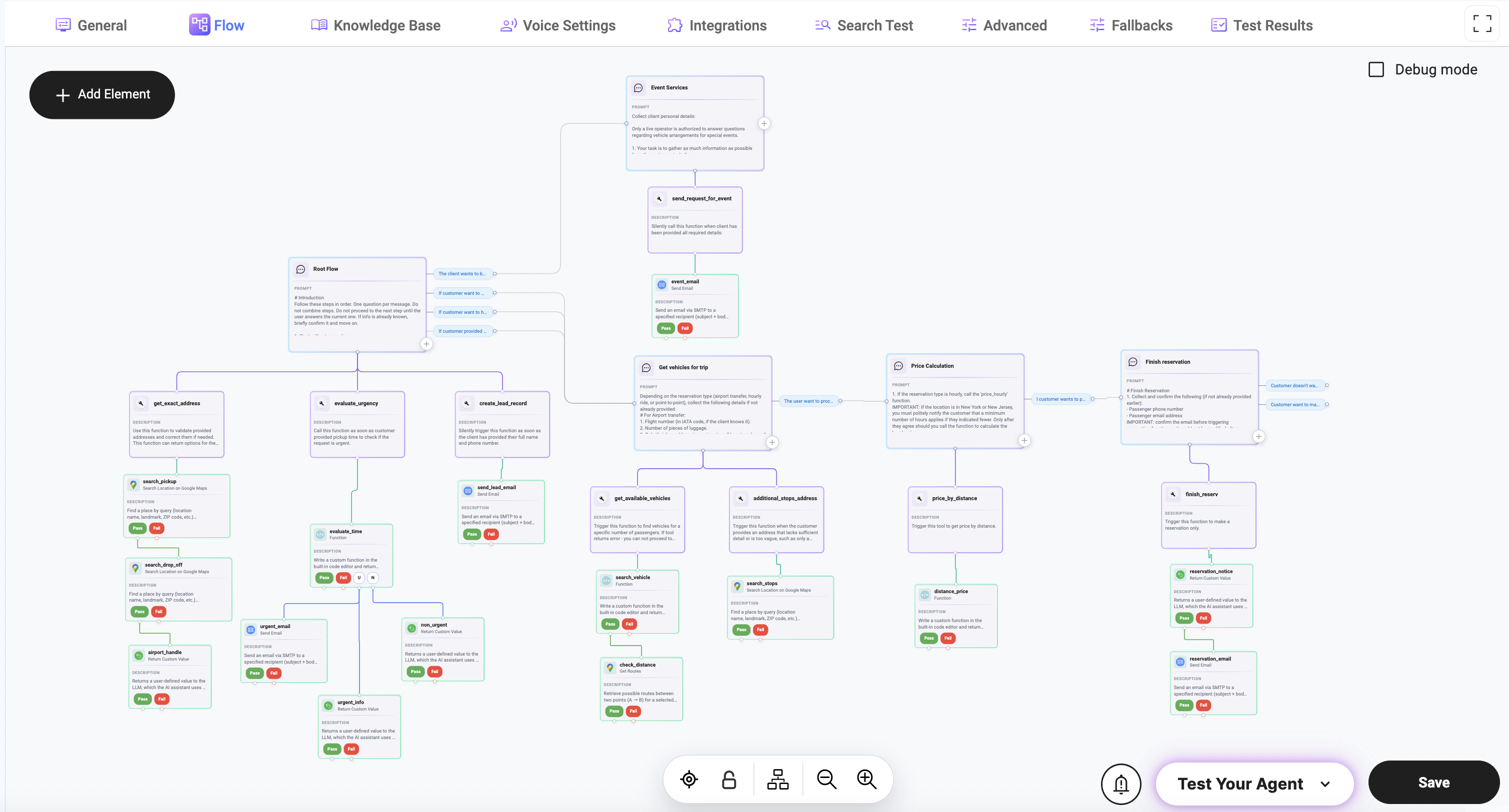
Task: Expand the Root Flow node with plus
Action: pos(426,344)
